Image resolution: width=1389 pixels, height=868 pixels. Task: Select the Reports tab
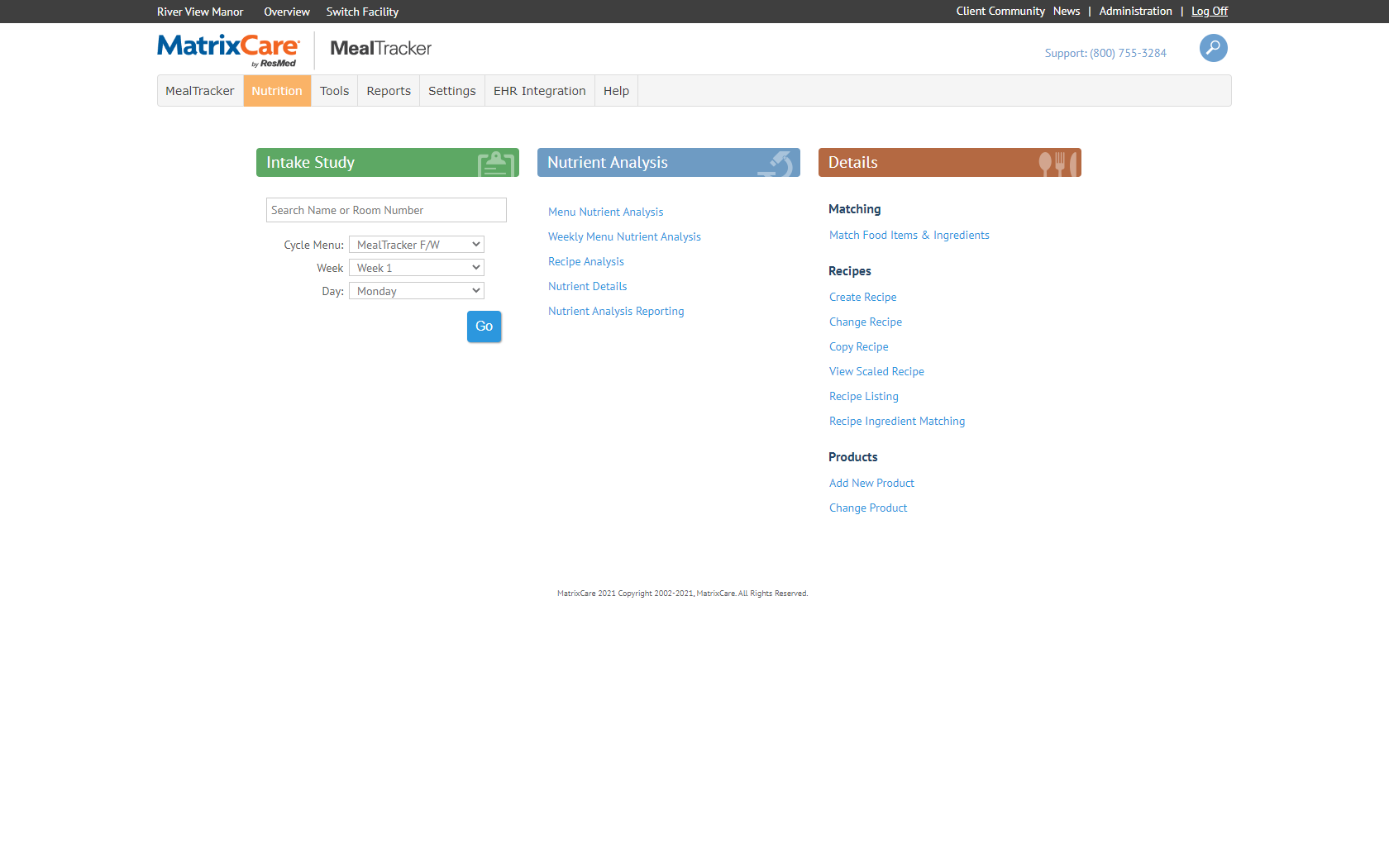tap(389, 91)
